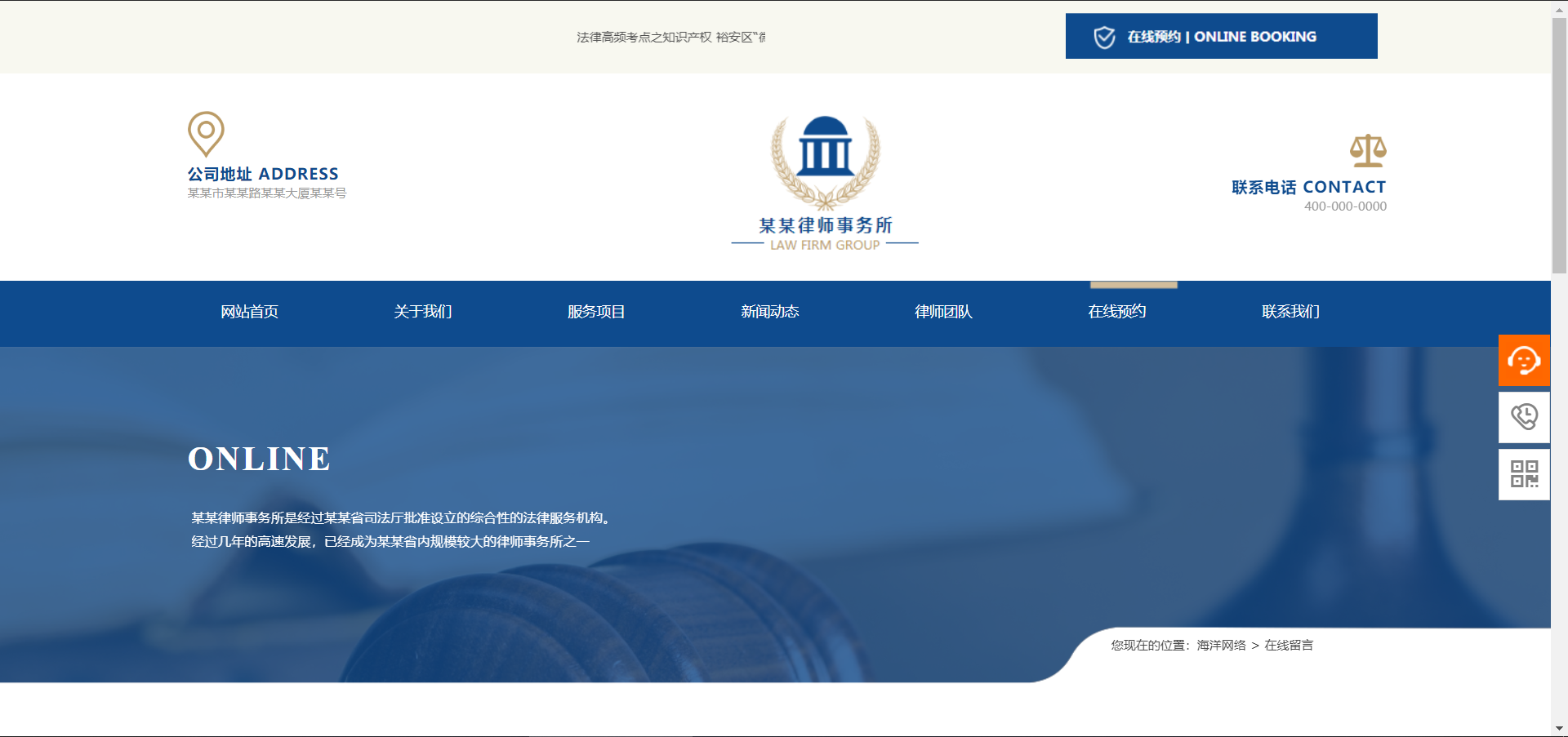Click the scrolling news headline at top
The width and height of the screenshot is (1568, 737).
670,38
